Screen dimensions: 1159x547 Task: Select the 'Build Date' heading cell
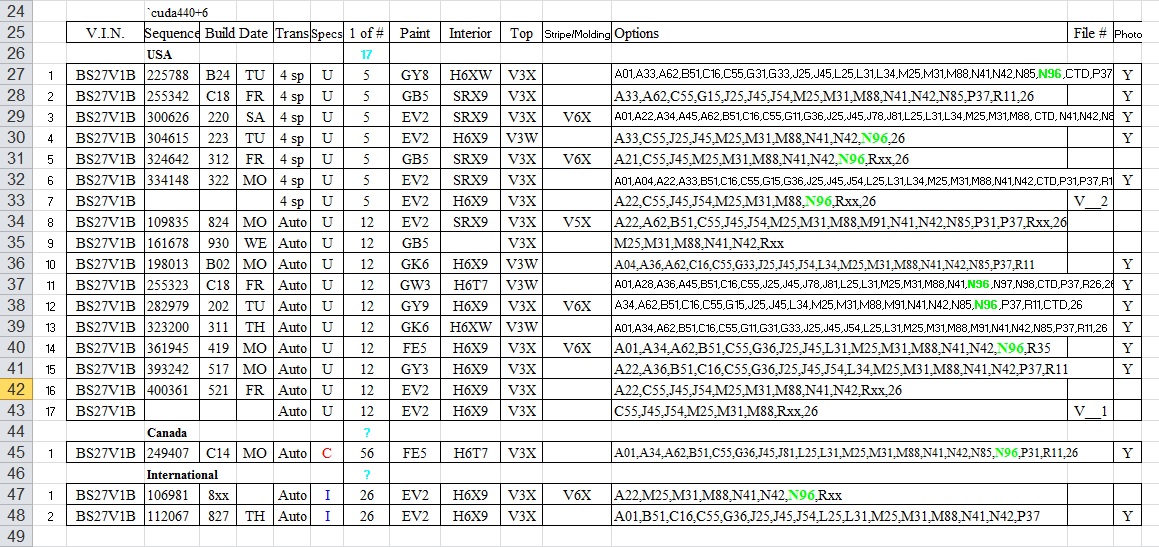pos(236,33)
